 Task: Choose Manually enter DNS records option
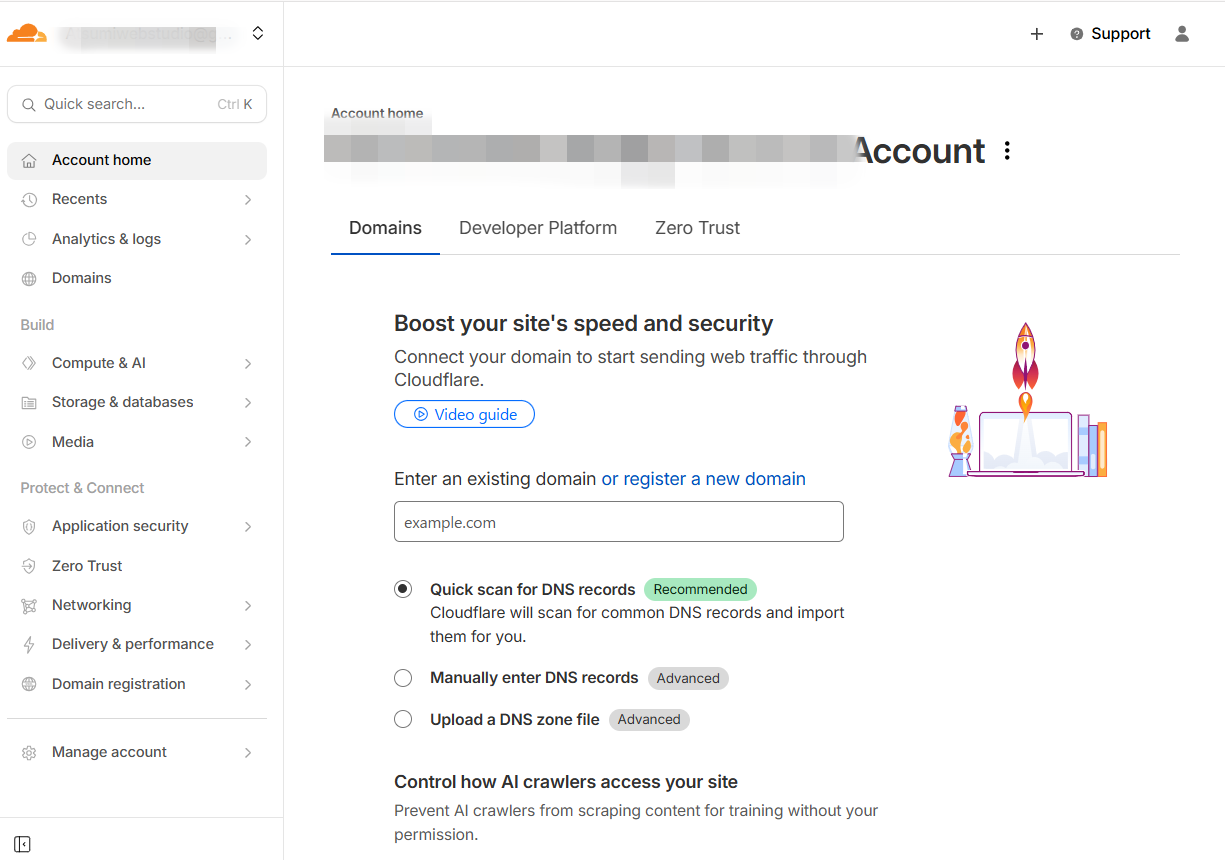tap(403, 678)
